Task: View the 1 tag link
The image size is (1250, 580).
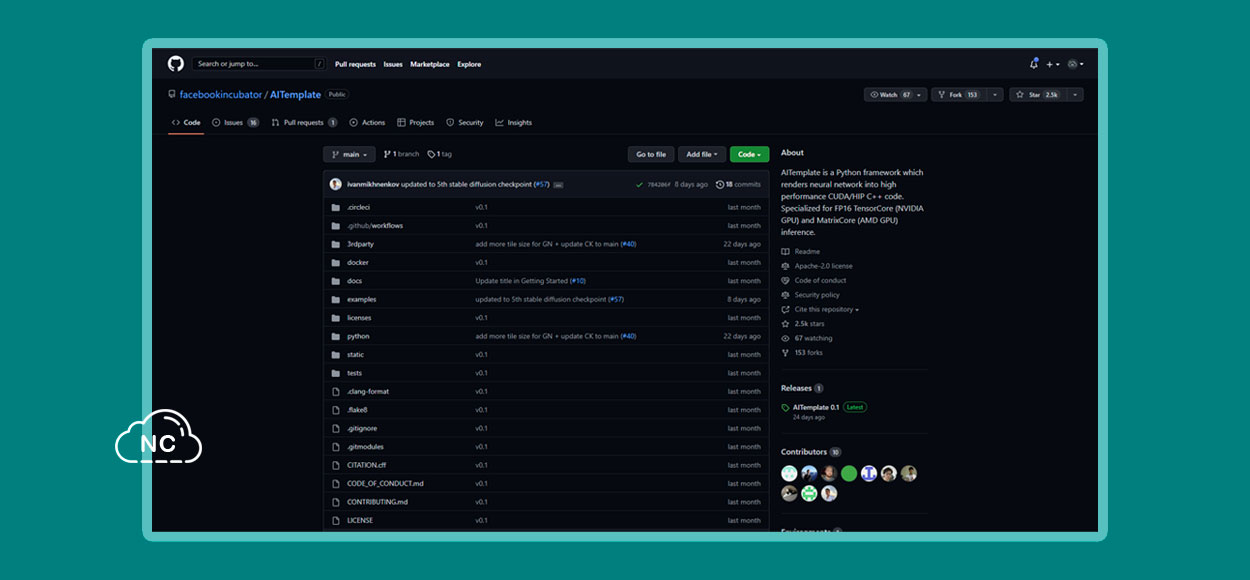Action: (x=440, y=154)
